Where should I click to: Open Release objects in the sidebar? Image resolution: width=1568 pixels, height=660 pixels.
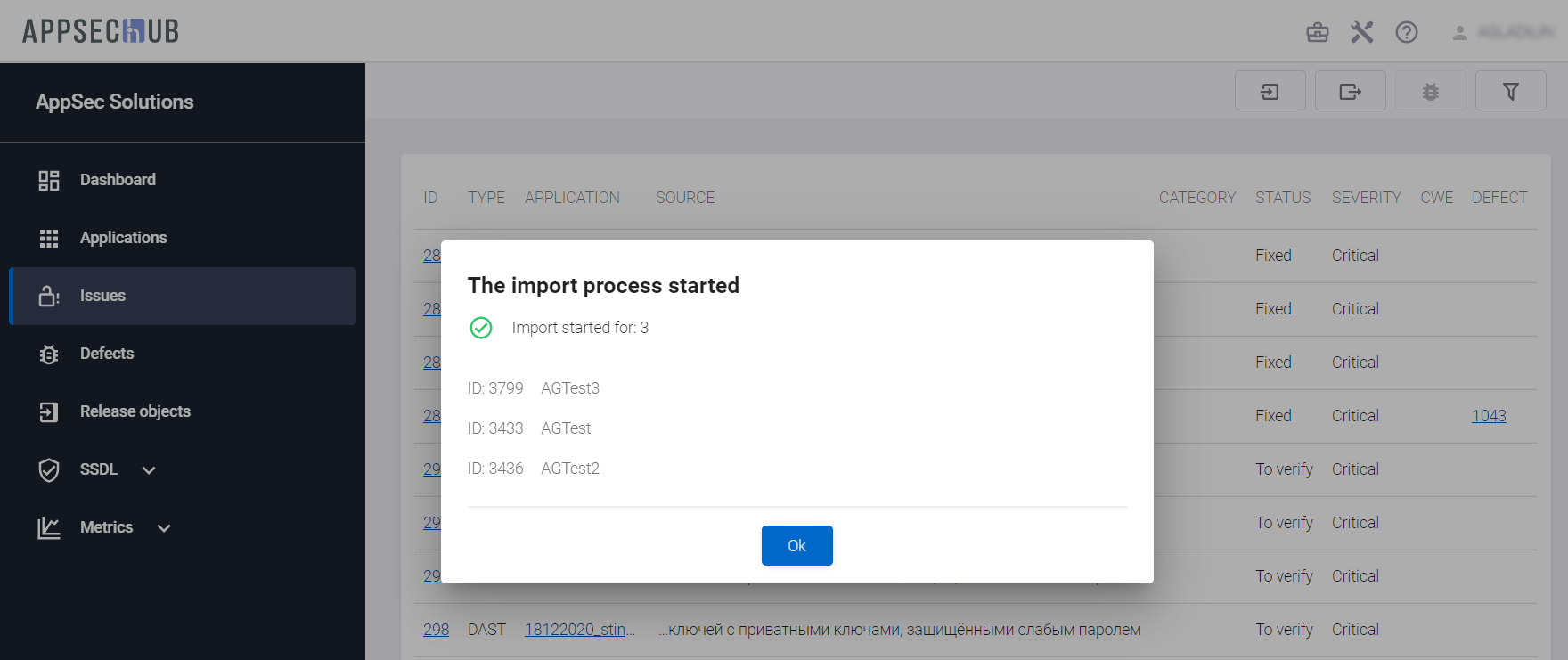(x=135, y=411)
